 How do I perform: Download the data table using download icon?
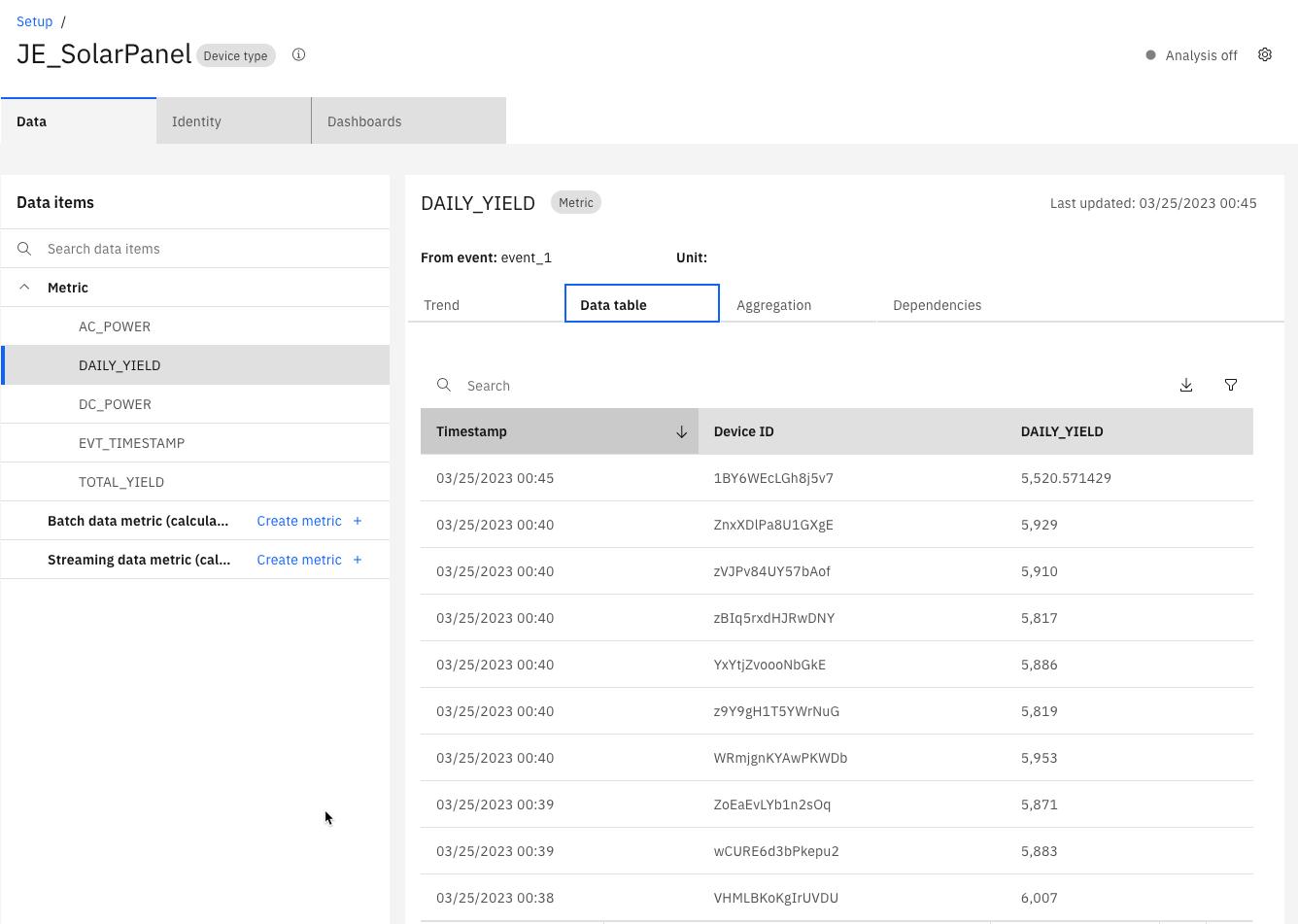click(1186, 385)
